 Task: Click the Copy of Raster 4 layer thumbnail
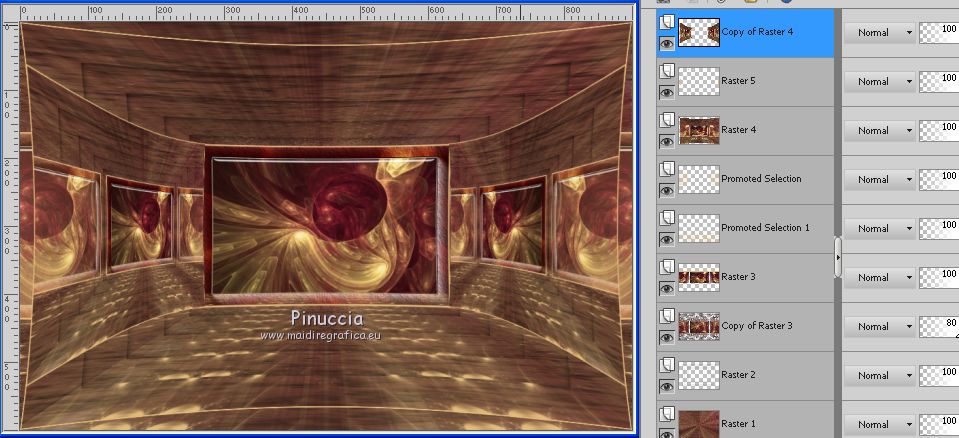tap(699, 32)
